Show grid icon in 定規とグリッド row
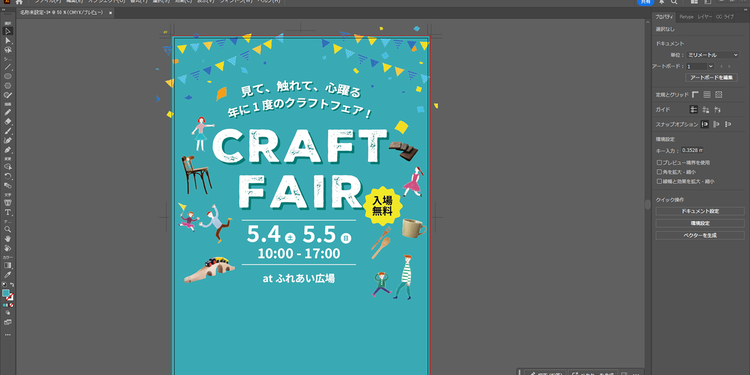 [x=707, y=95]
